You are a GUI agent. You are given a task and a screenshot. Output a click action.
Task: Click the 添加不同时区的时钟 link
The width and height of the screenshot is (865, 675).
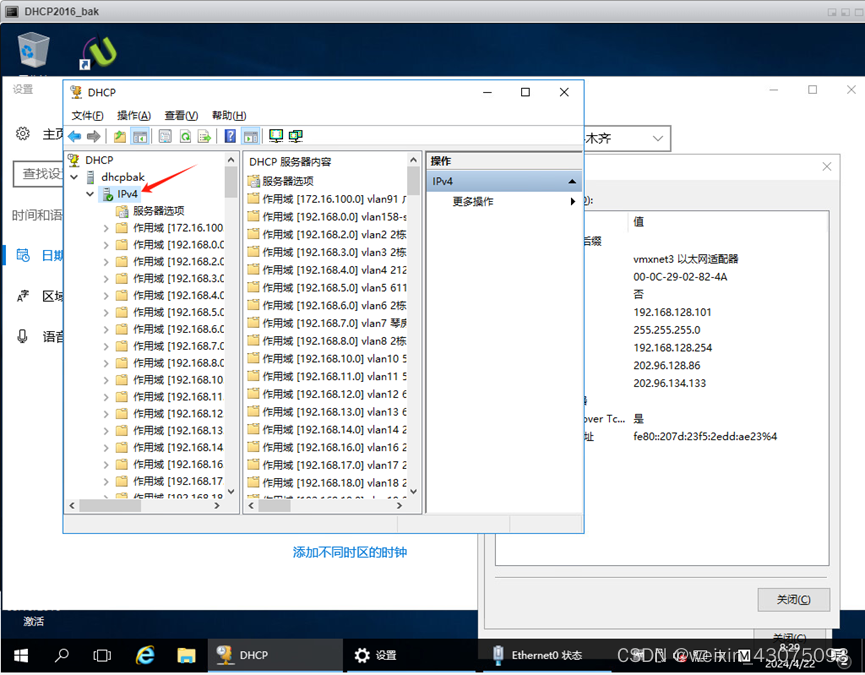click(x=349, y=552)
